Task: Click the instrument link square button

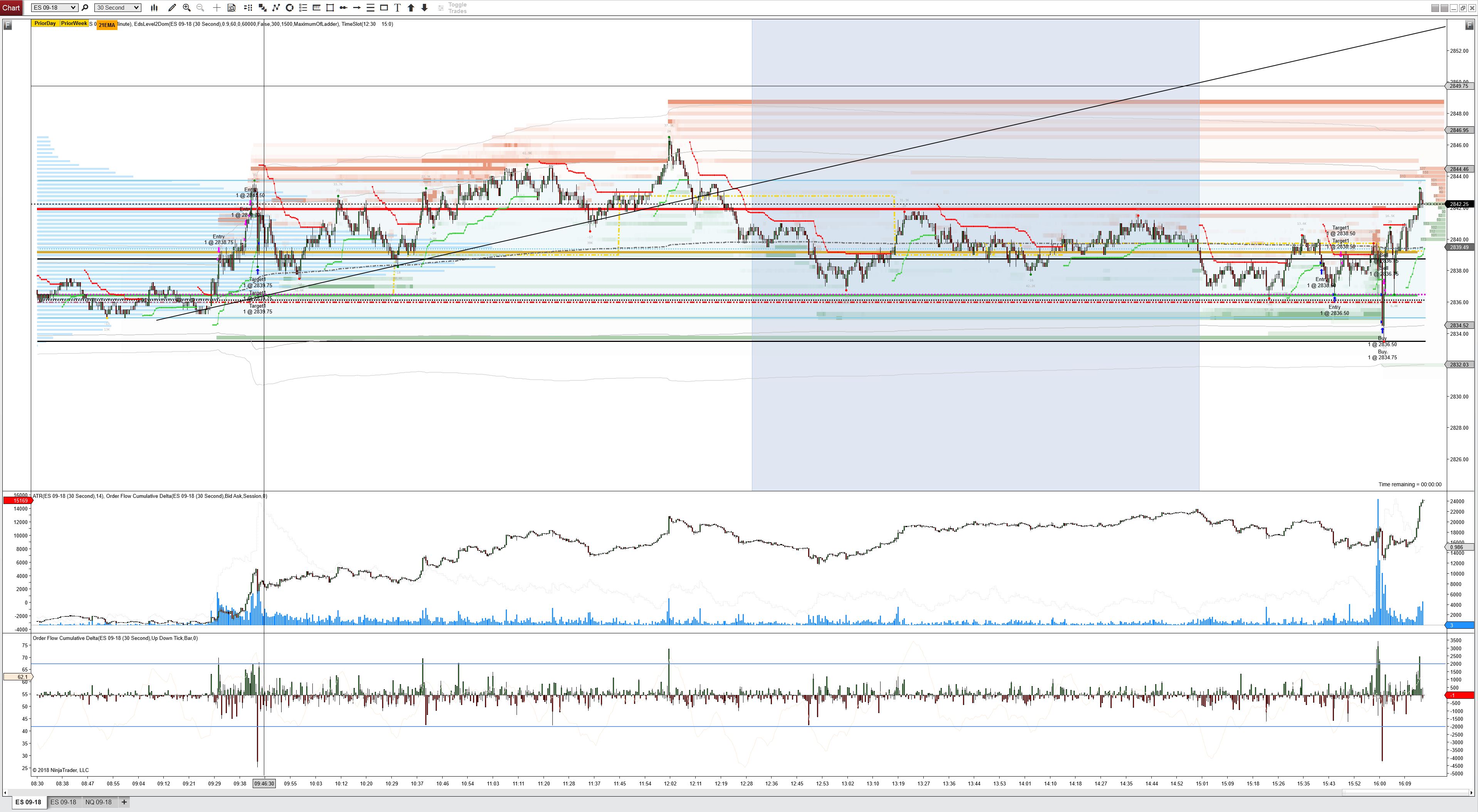Action: click(1436, 7)
